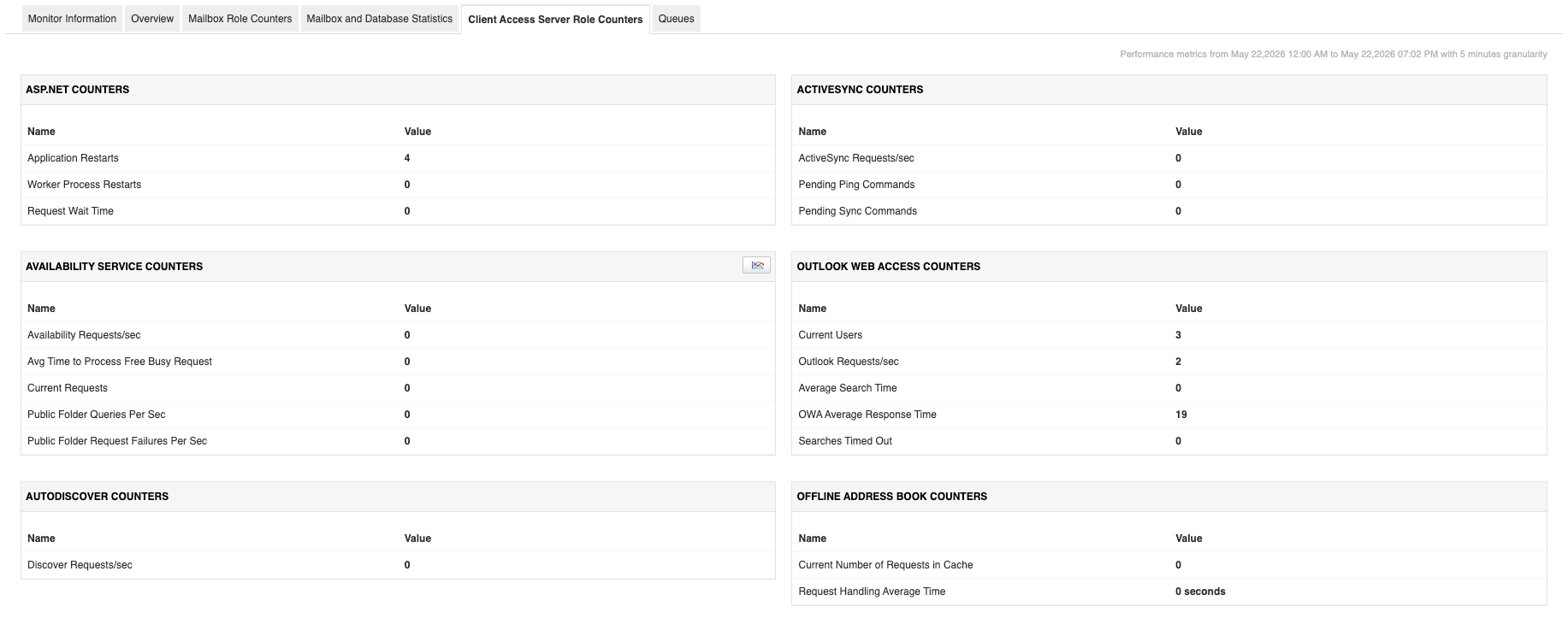Click OWA Average Response Time label
The image size is (1568, 618).
[867, 415]
